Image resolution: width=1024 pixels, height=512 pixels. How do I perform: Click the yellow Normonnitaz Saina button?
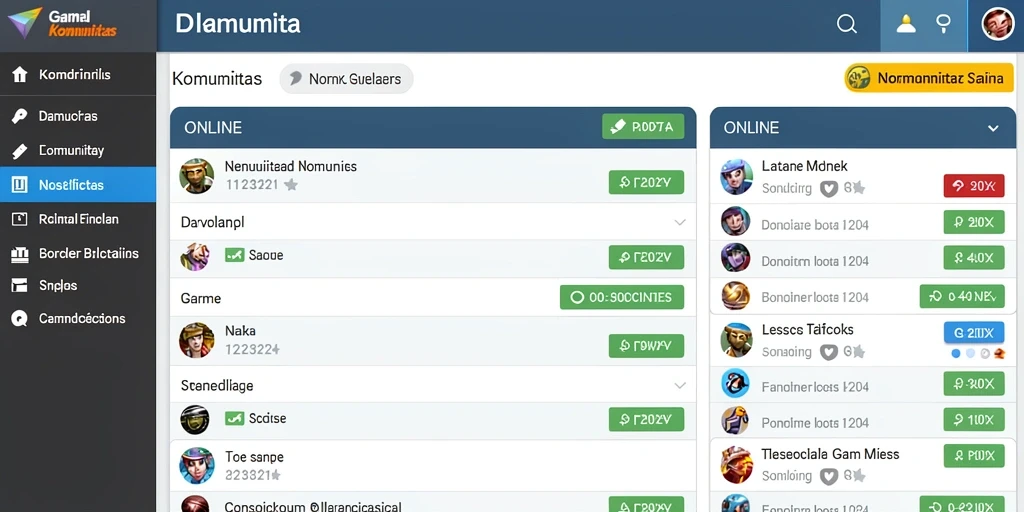tap(929, 78)
